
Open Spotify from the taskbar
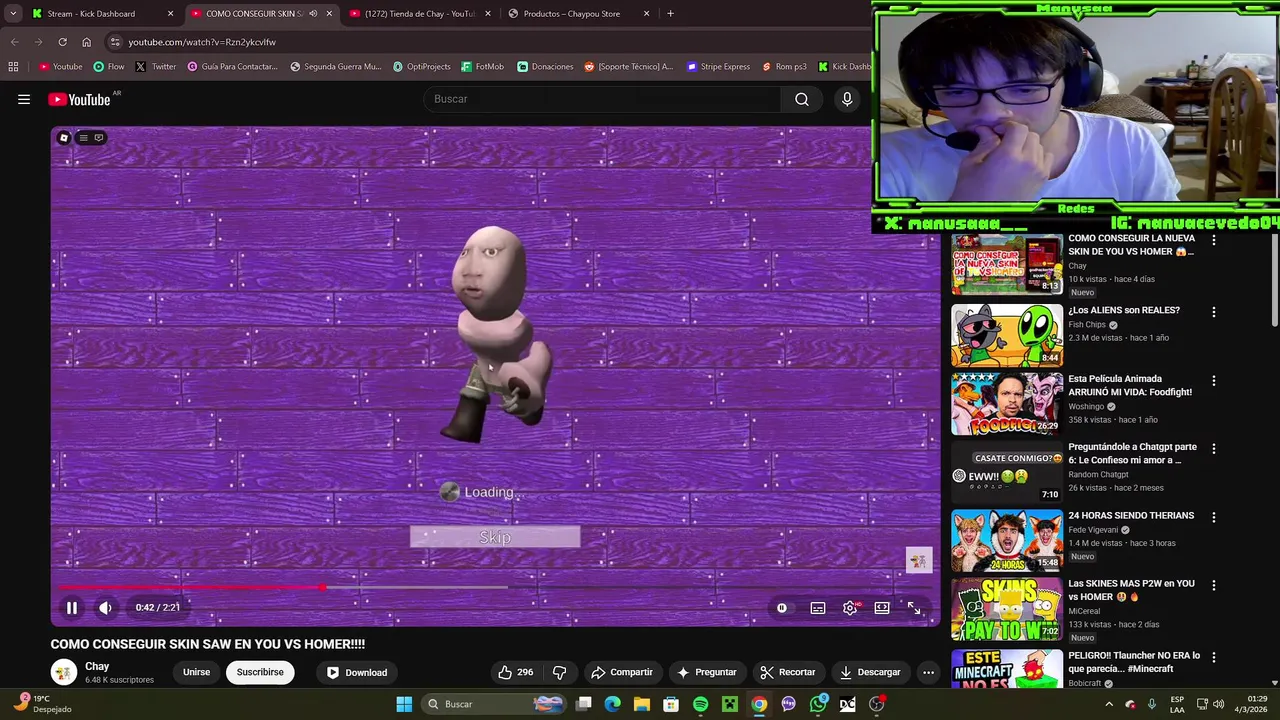tap(700, 704)
